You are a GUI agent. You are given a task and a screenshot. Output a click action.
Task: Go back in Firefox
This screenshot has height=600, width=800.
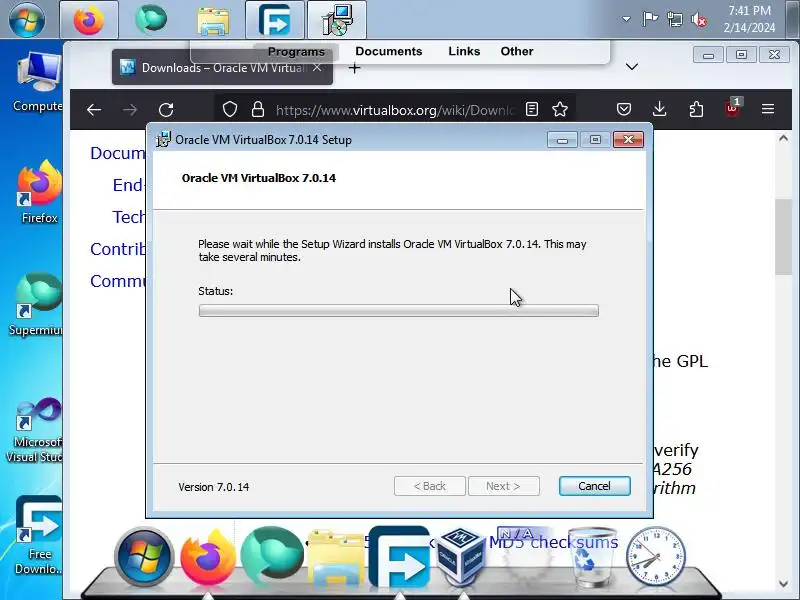pos(94,109)
